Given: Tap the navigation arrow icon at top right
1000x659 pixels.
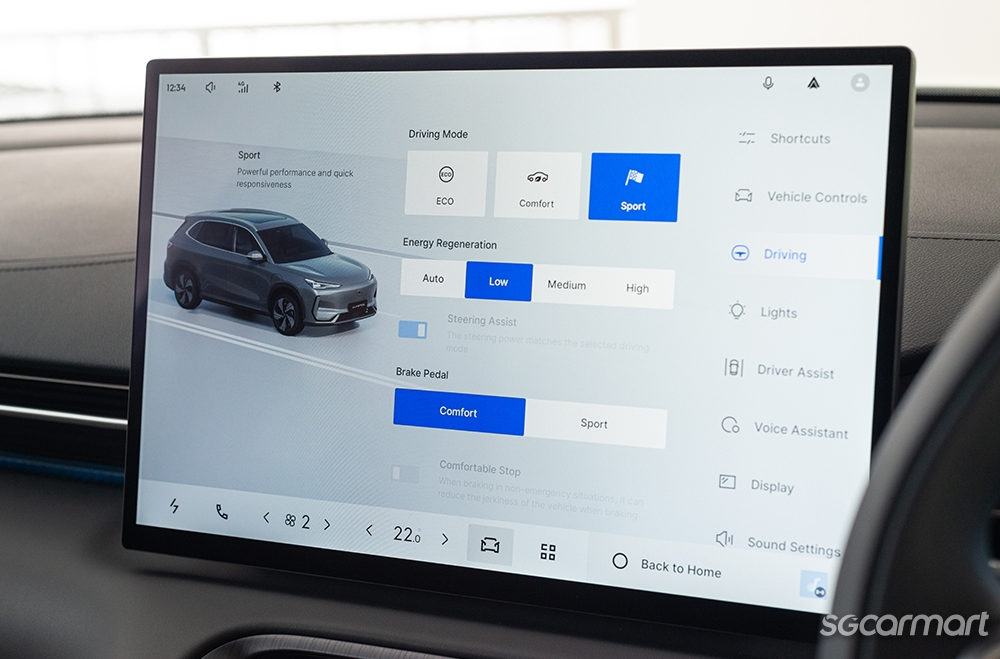Looking at the screenshot, I should pyautogui.click(x=813, y=83).
